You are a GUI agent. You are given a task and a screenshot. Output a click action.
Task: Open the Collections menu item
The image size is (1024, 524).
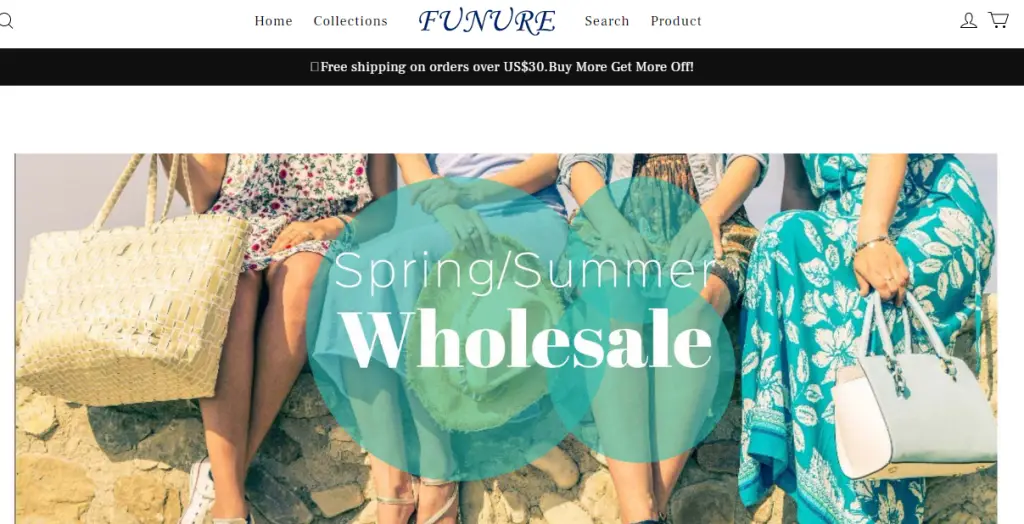coord(351,21)
